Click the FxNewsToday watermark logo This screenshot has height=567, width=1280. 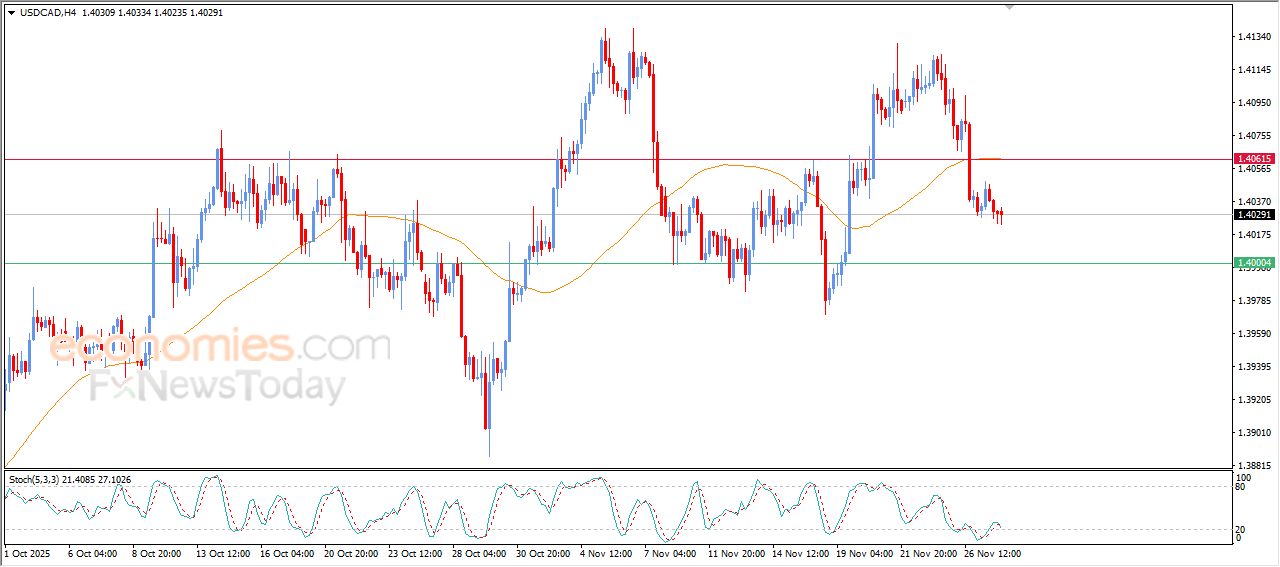coord(218,387)
